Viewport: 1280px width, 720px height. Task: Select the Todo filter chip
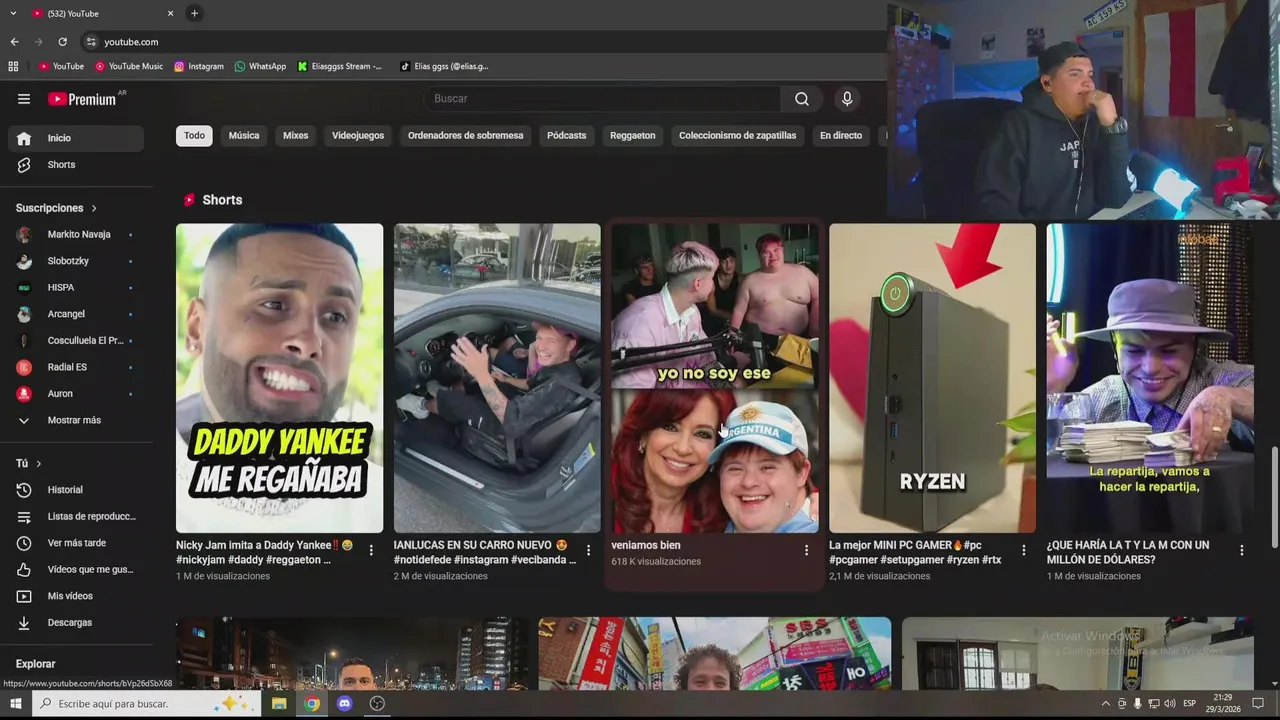tap(194, 136)
